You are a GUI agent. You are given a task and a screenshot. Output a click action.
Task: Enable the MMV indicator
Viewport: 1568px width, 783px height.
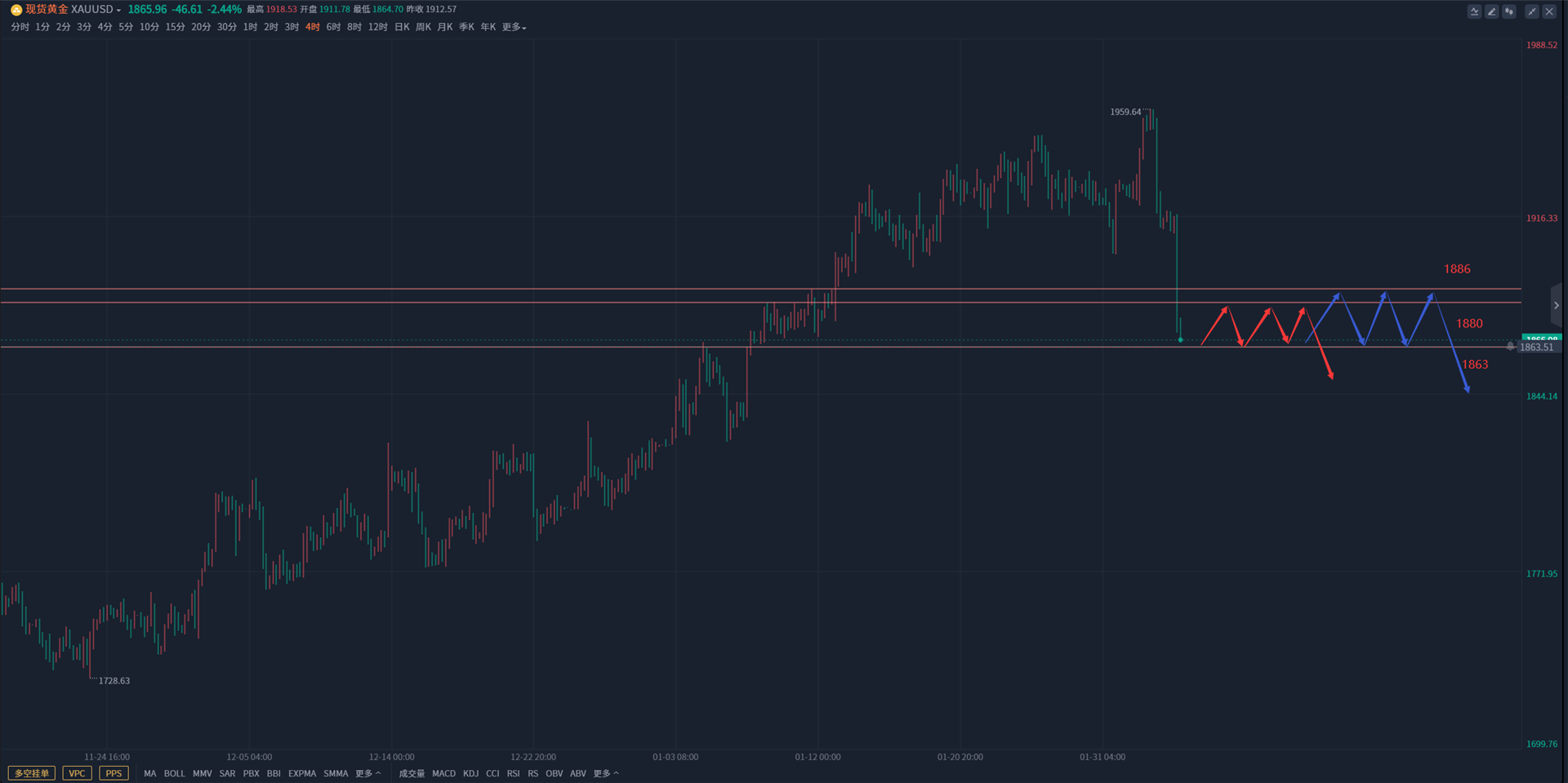pos(202,773)
